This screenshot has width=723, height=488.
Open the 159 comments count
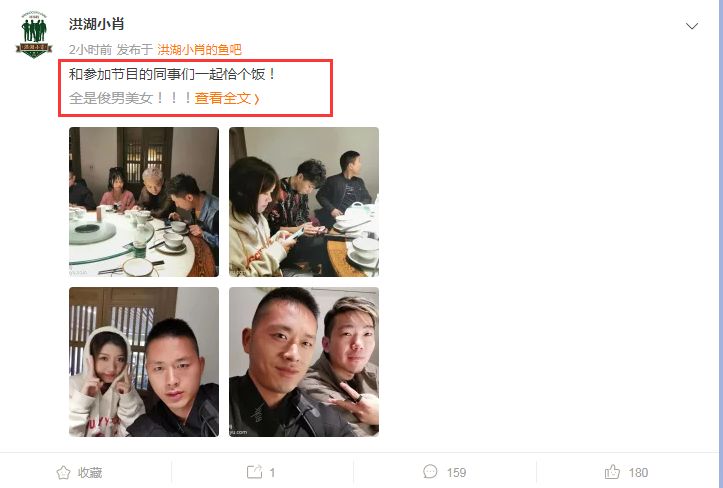(456, 473)
